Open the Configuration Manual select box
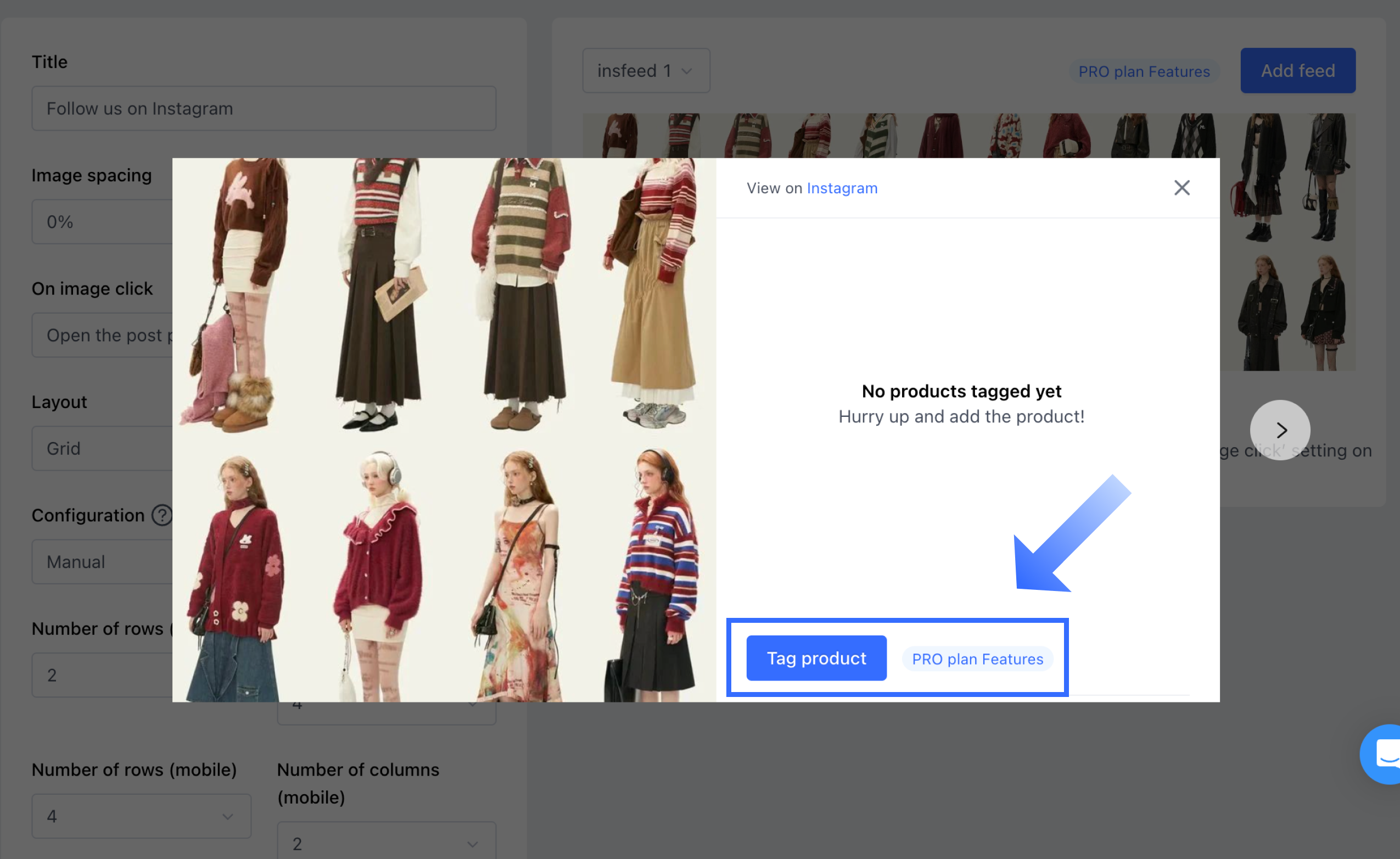Screen dimensions: 1400x859 102,562
